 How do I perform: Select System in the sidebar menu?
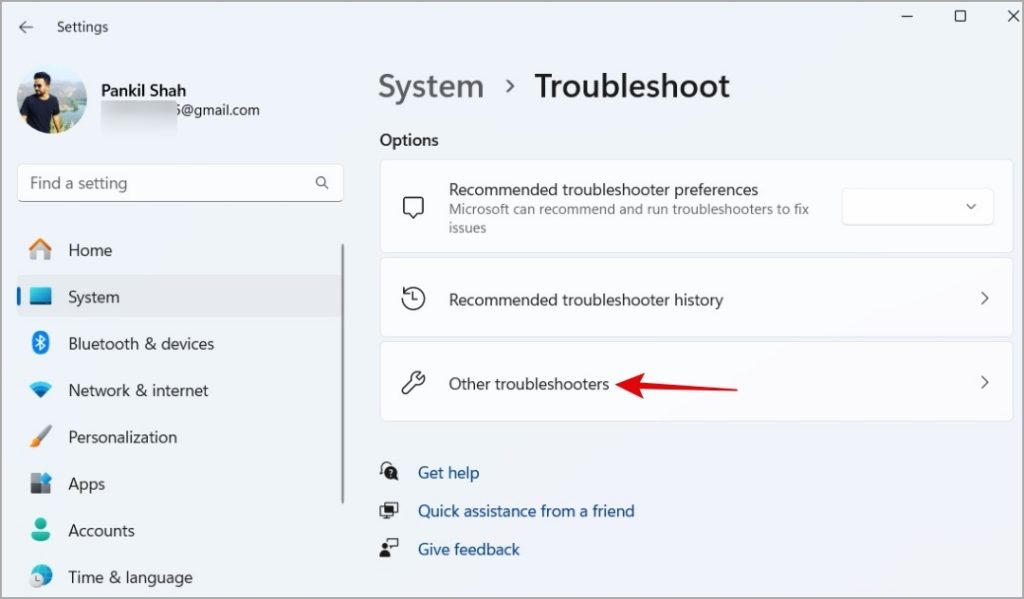pos(94,297)
